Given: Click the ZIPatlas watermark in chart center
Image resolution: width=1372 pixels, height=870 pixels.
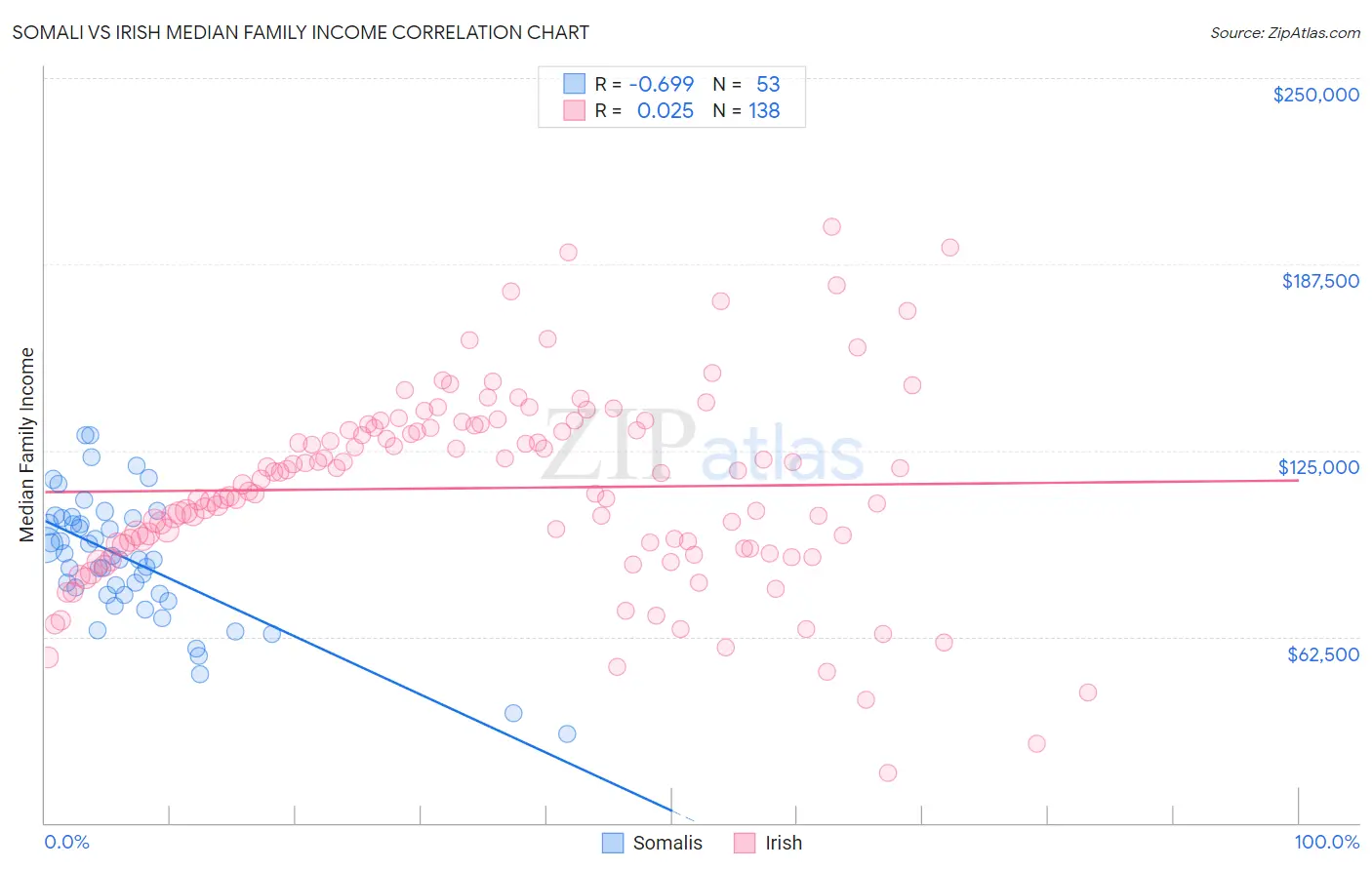Looking at the screenshot, I should pyautogui.click(x=703, y=449).
